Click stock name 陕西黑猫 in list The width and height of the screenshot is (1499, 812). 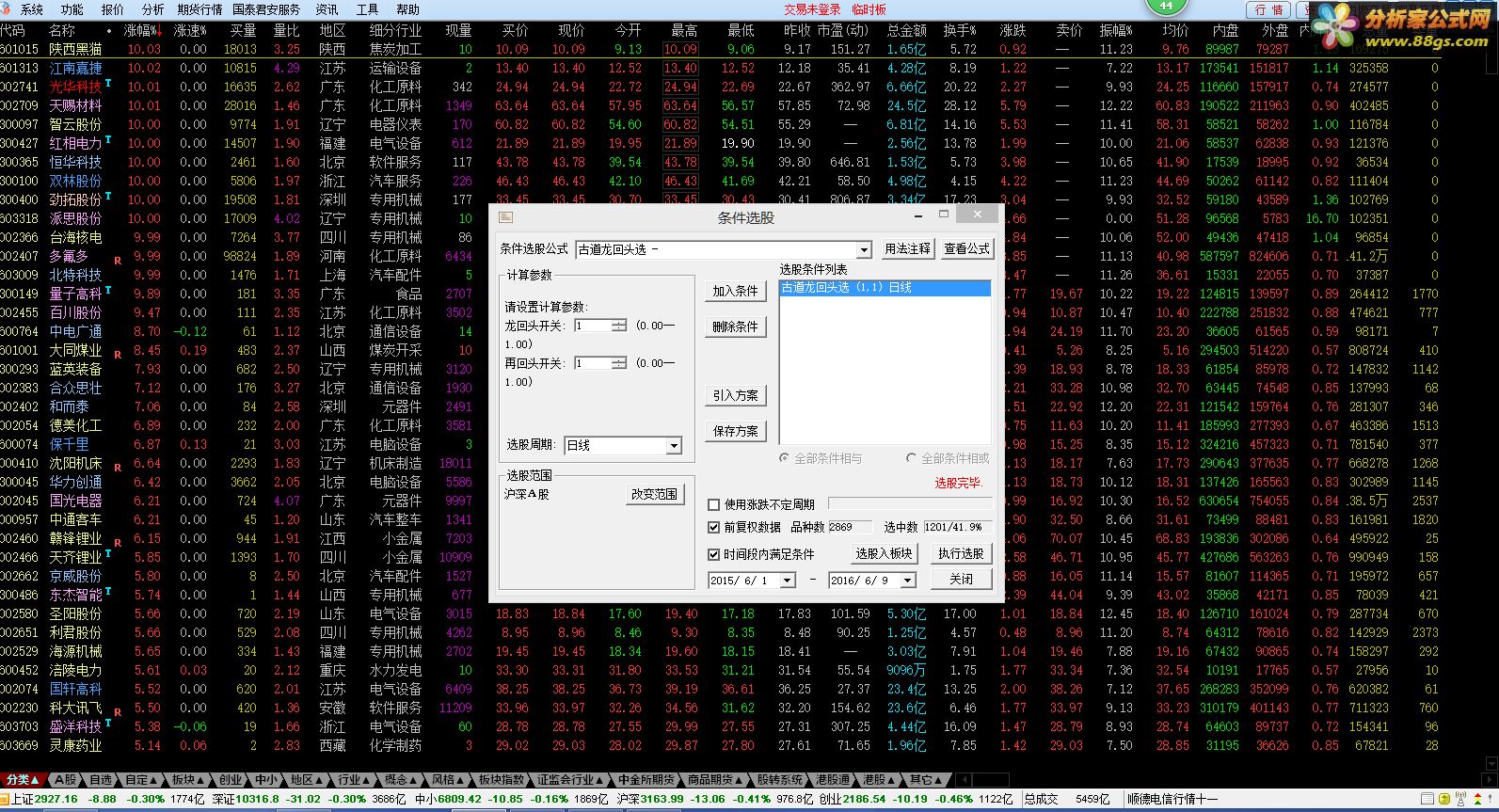pos(75,49)
